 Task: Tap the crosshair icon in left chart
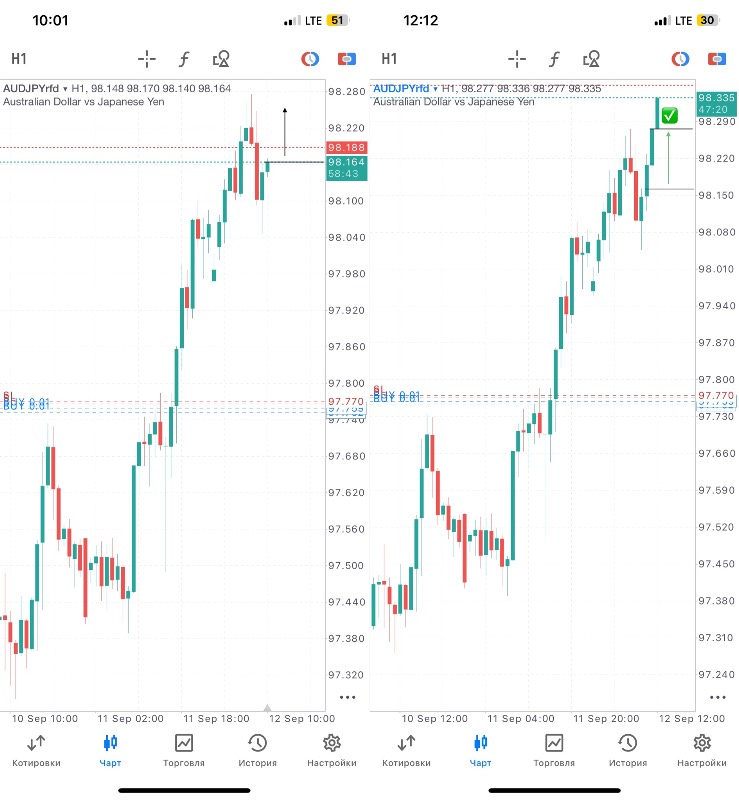click(x=147, y=59)
